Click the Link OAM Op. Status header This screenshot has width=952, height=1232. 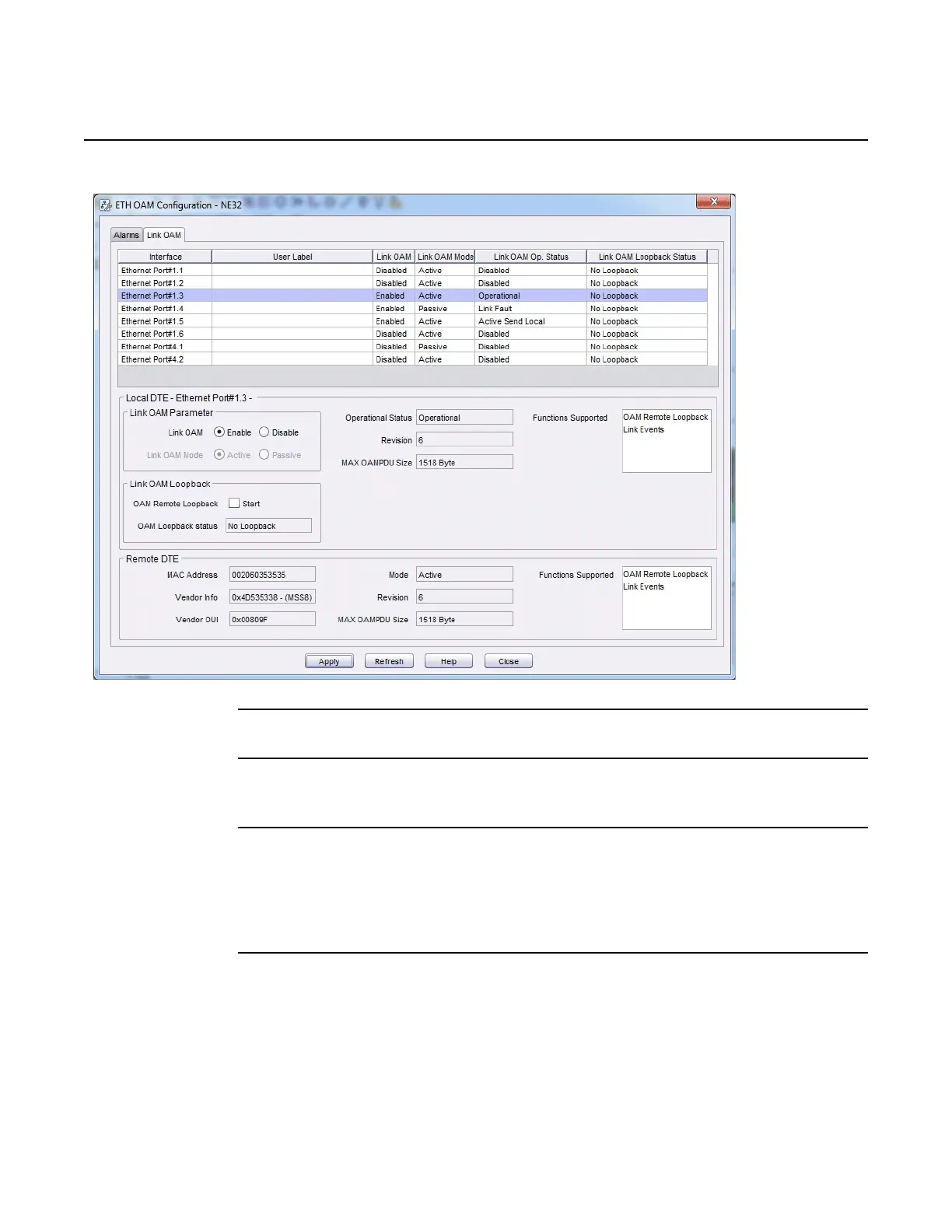click(x=530, y=257)
